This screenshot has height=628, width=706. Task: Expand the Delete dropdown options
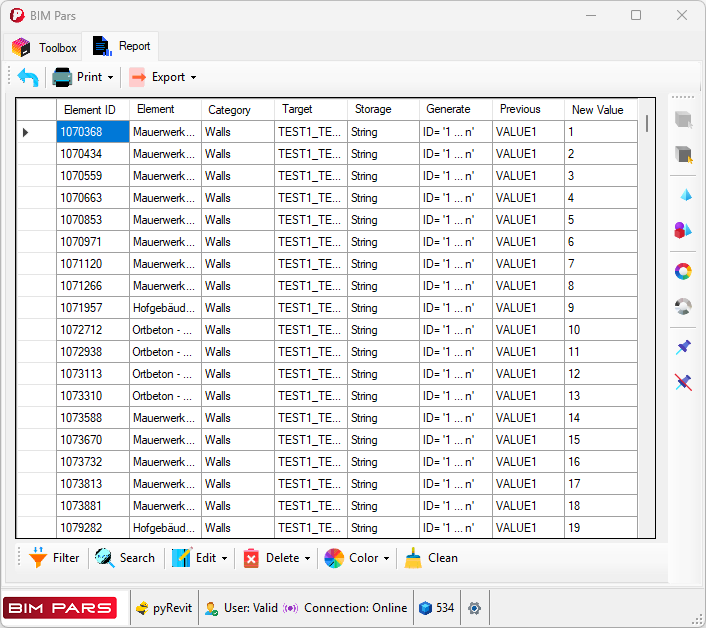tap(277, 558)
